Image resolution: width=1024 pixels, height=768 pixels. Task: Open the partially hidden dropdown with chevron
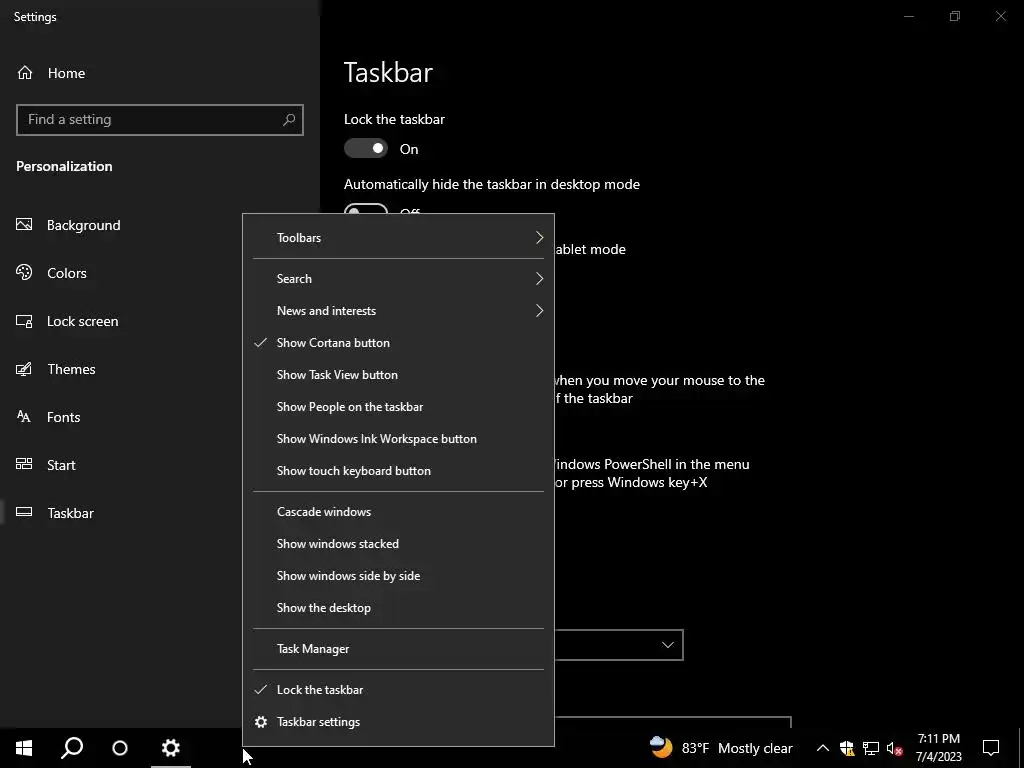coord(618,645)
